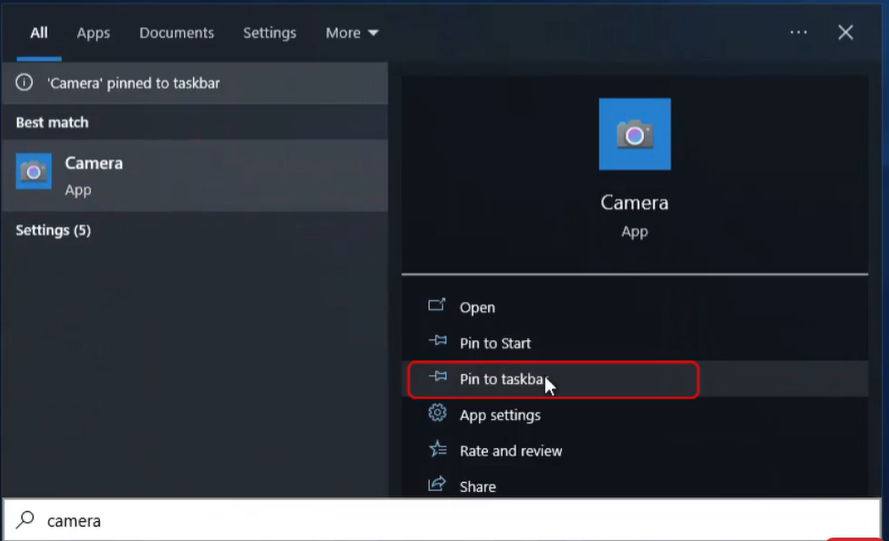Click the gear icon for App settings

[436, 414]
